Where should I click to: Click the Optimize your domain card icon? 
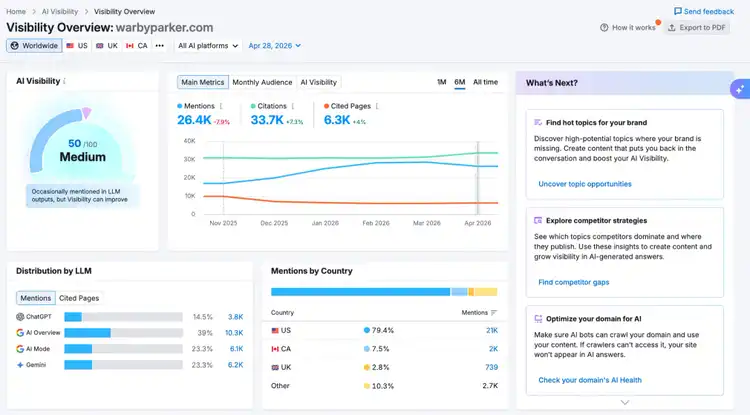pos(538,318)
